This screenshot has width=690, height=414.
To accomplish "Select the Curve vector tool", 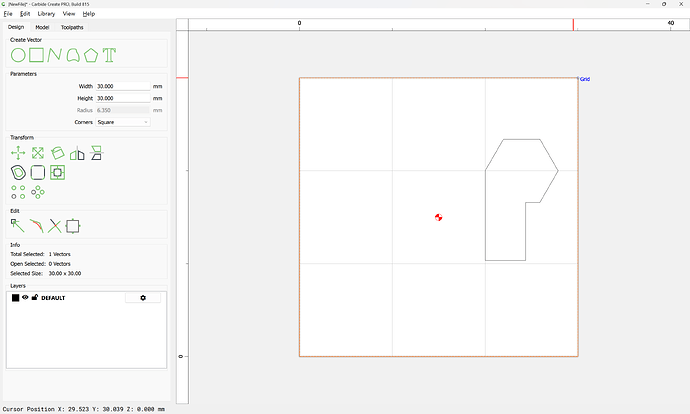I will click(73, 55).
